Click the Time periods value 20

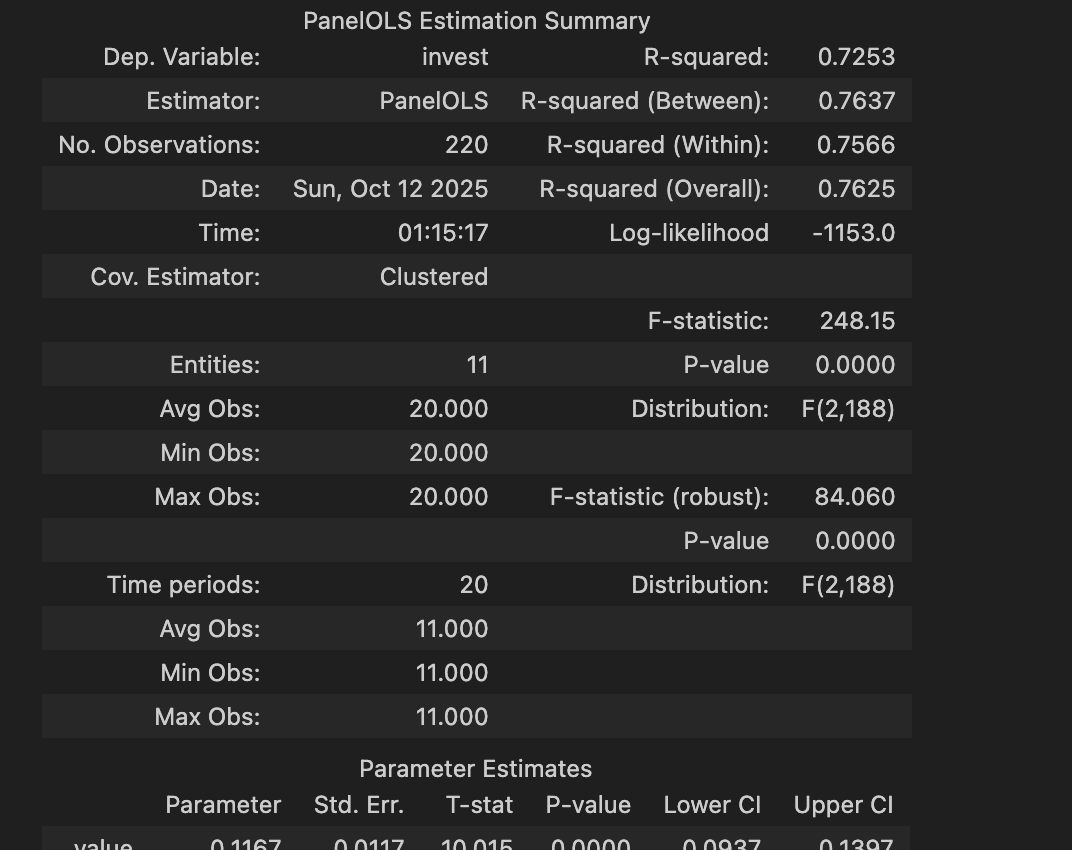click(x=474, y=585)
